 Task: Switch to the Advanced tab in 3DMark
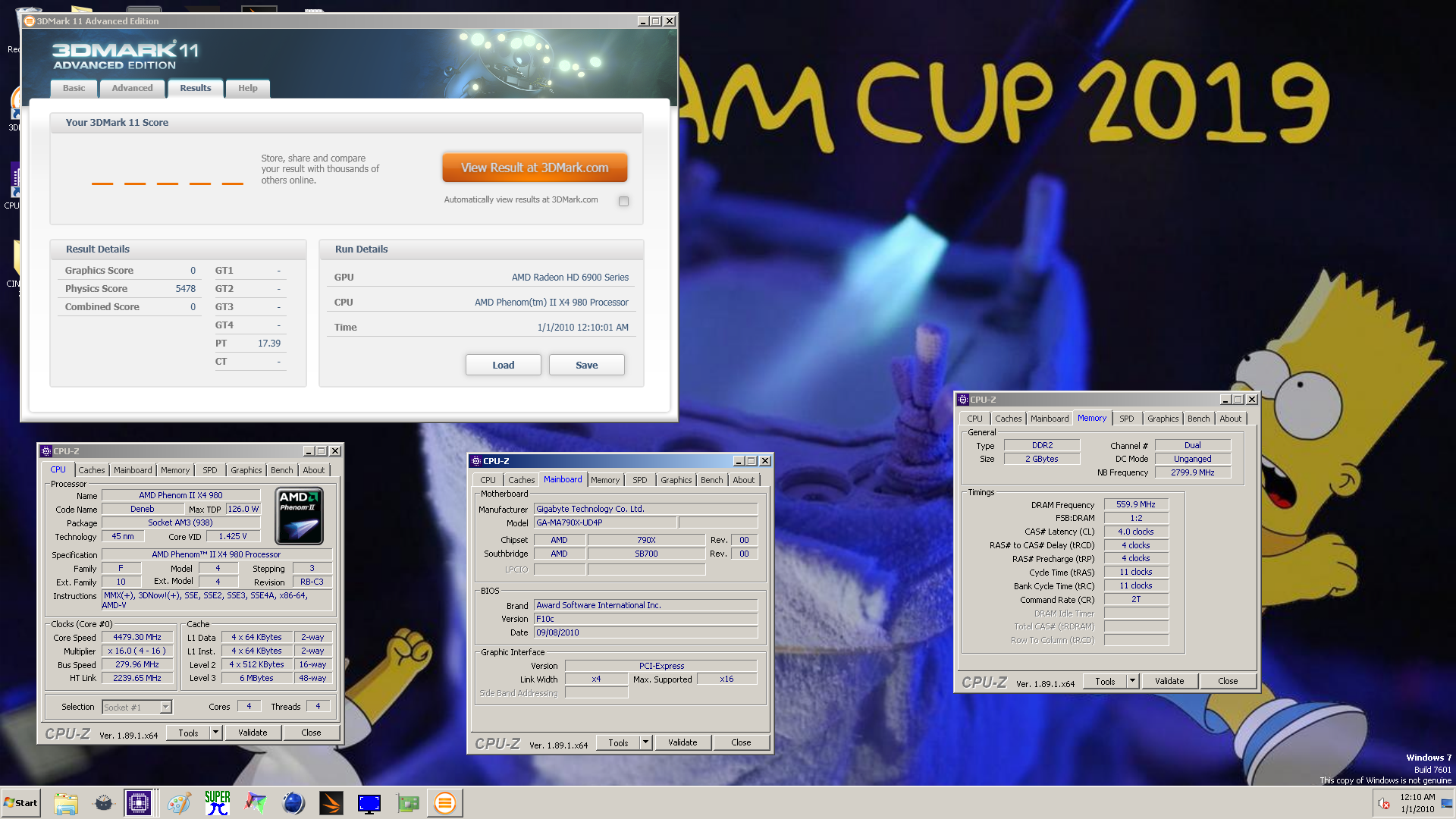(x=132, y=89)
